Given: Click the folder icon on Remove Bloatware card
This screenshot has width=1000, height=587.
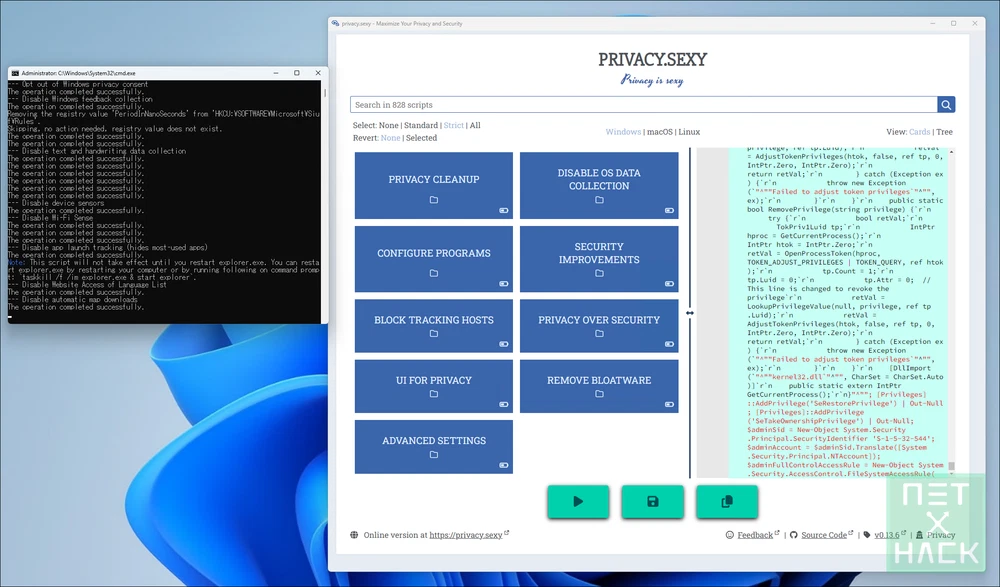Looking at the screenshot, I should click(599, 394).
